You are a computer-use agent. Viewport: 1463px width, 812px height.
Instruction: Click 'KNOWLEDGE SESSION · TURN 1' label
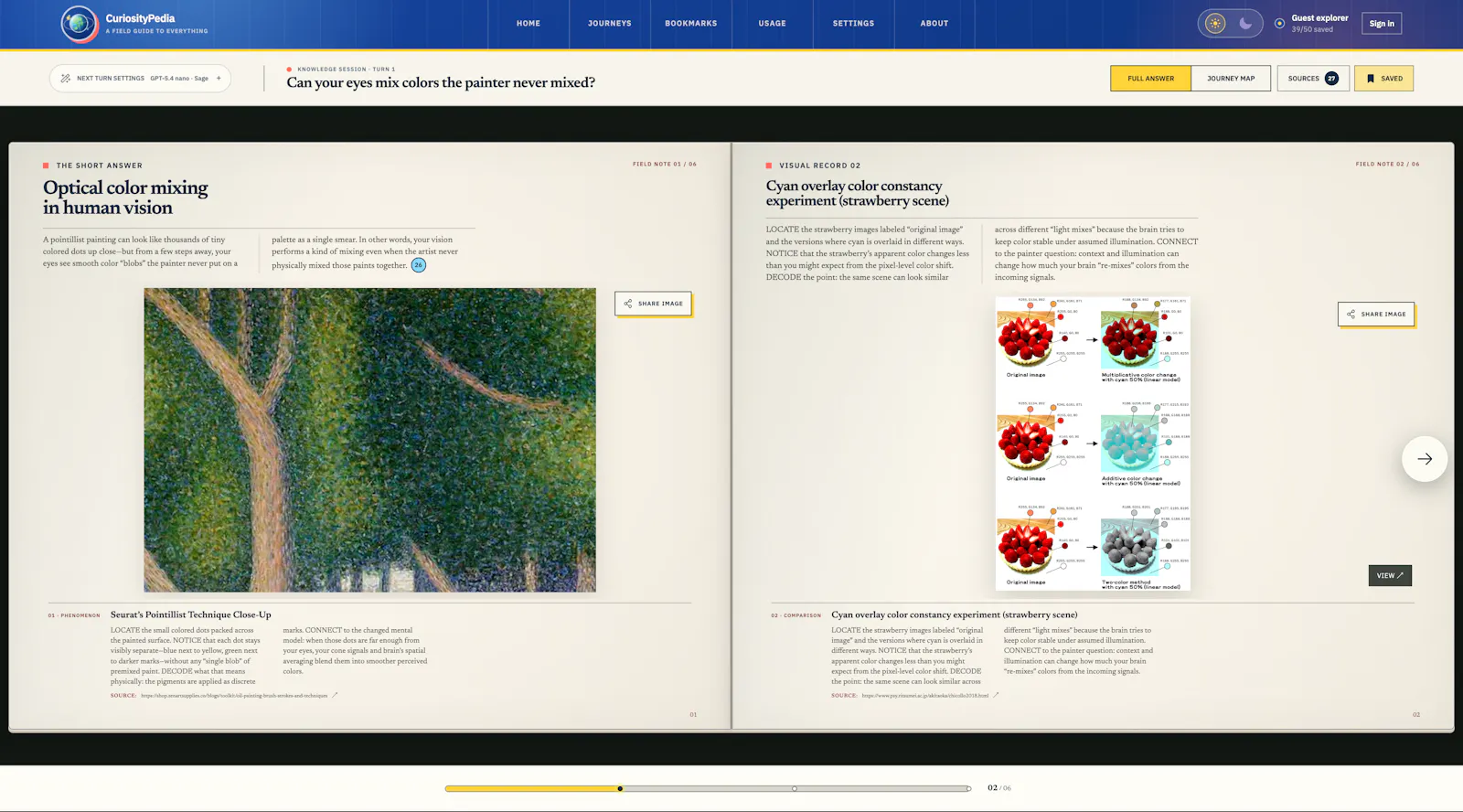coord(347,69)
